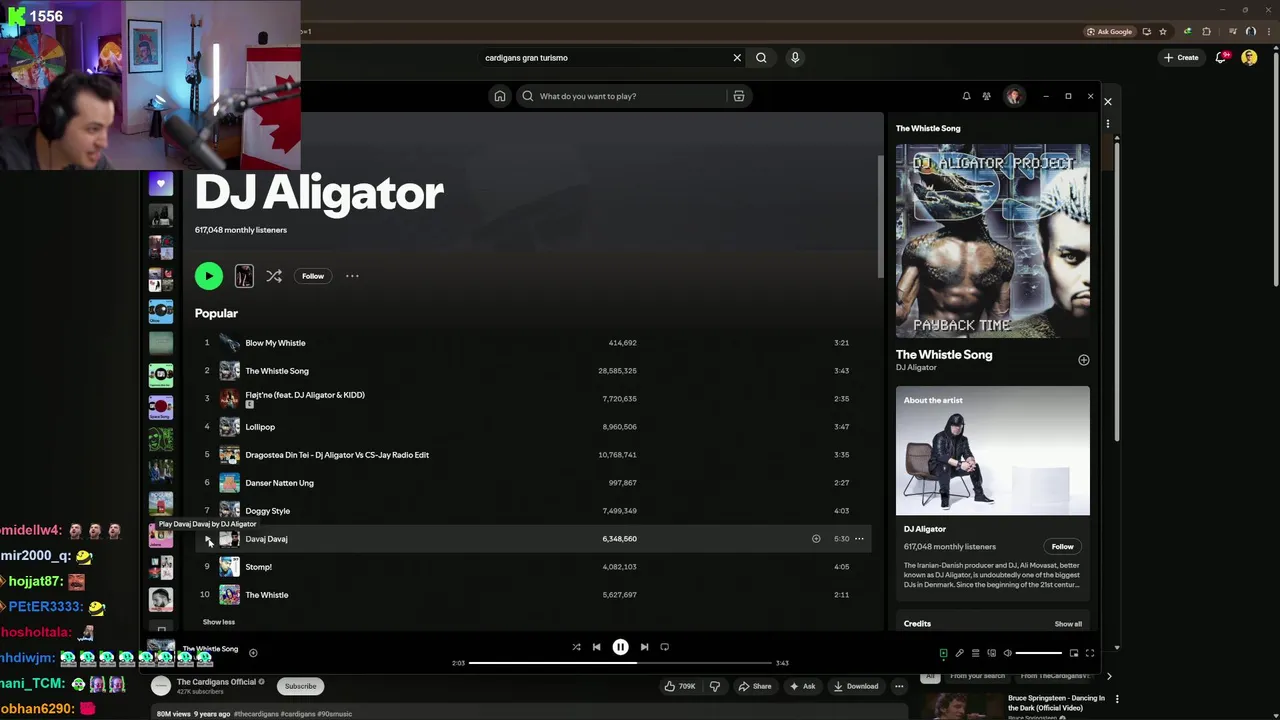Click Ask Google in Chrome address bar

point(1110,31)
